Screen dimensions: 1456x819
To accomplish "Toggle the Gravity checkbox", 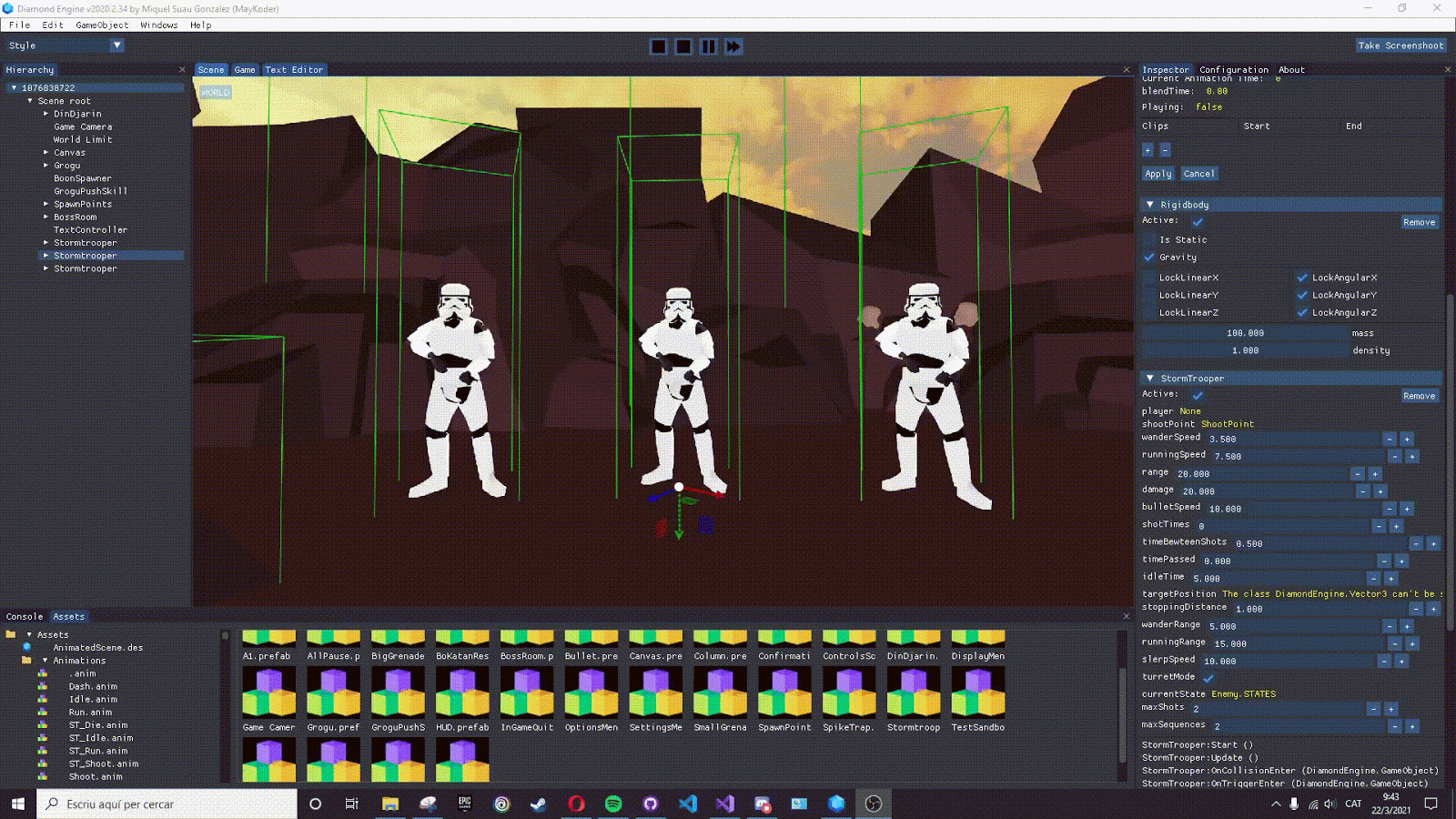I will click(x=1149, y=258).
